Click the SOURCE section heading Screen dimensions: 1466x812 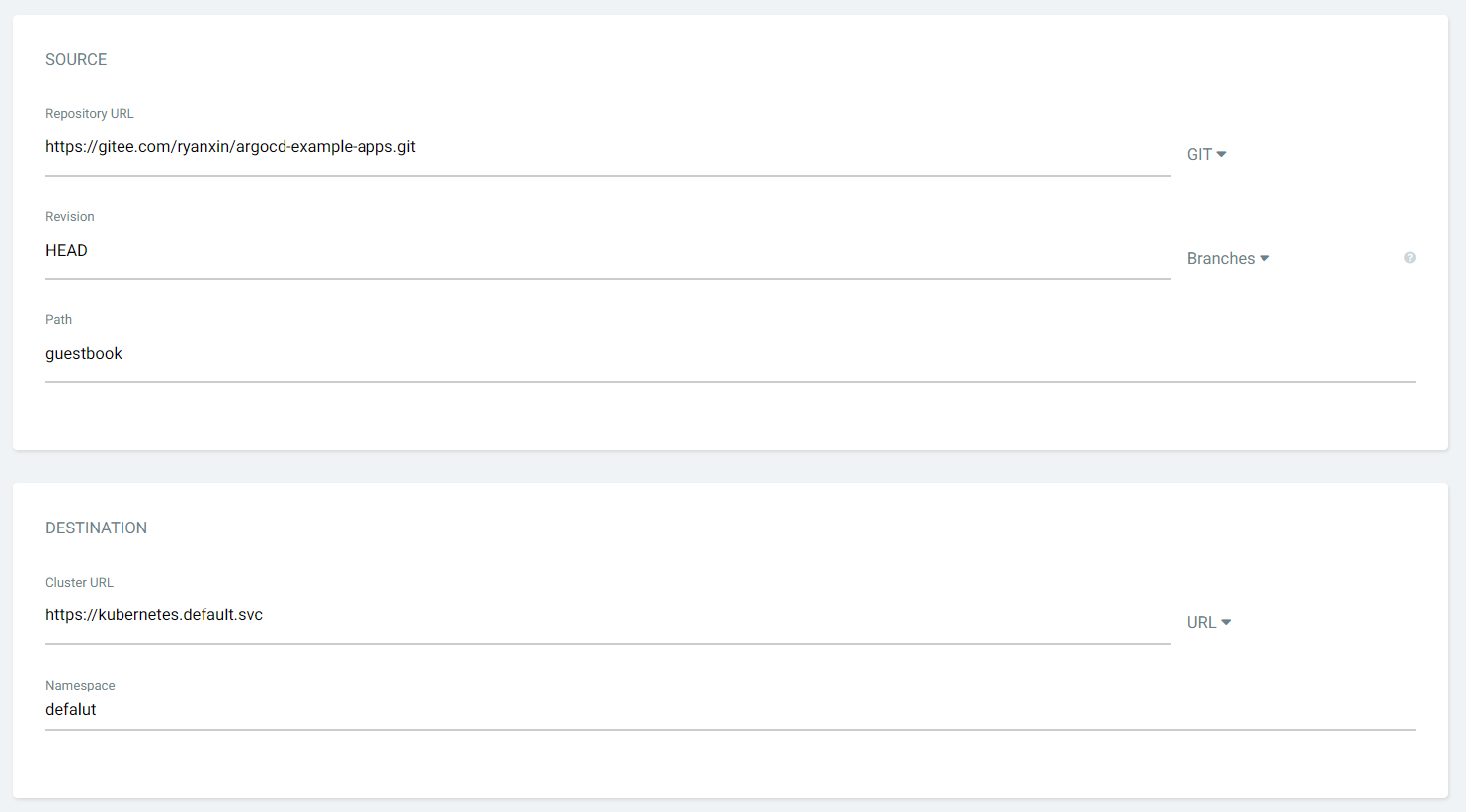(x=76, y=60)
